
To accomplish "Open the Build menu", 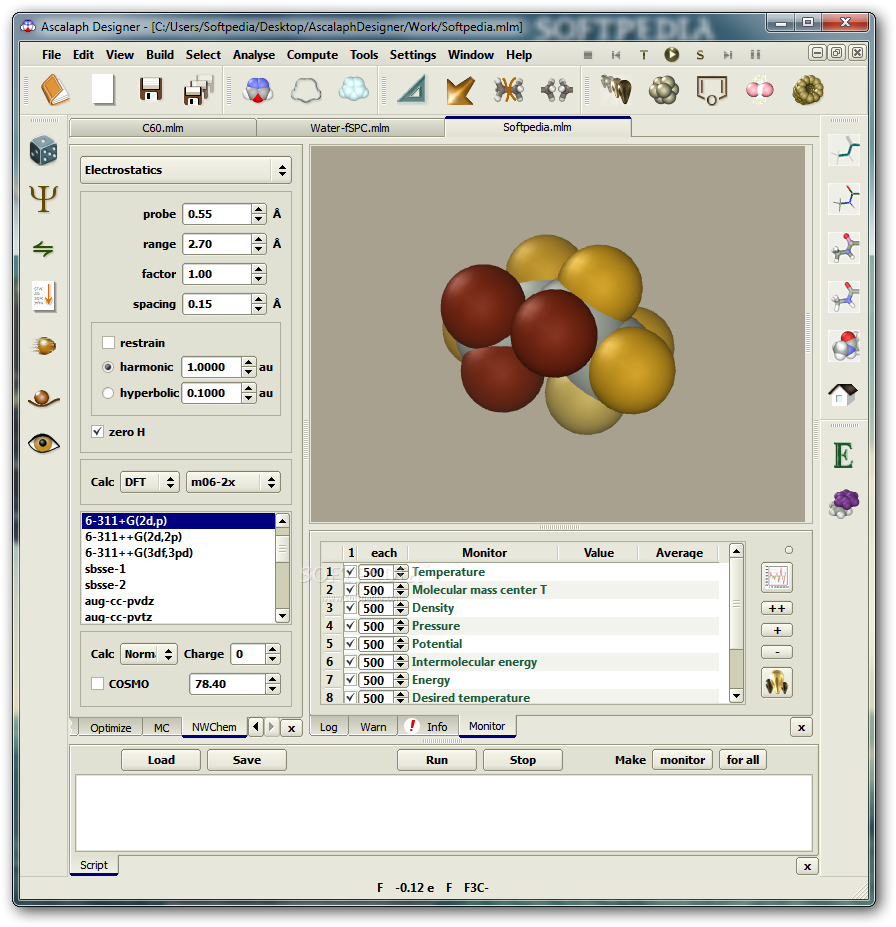I will pyautogui.click(x=160, y=55).
